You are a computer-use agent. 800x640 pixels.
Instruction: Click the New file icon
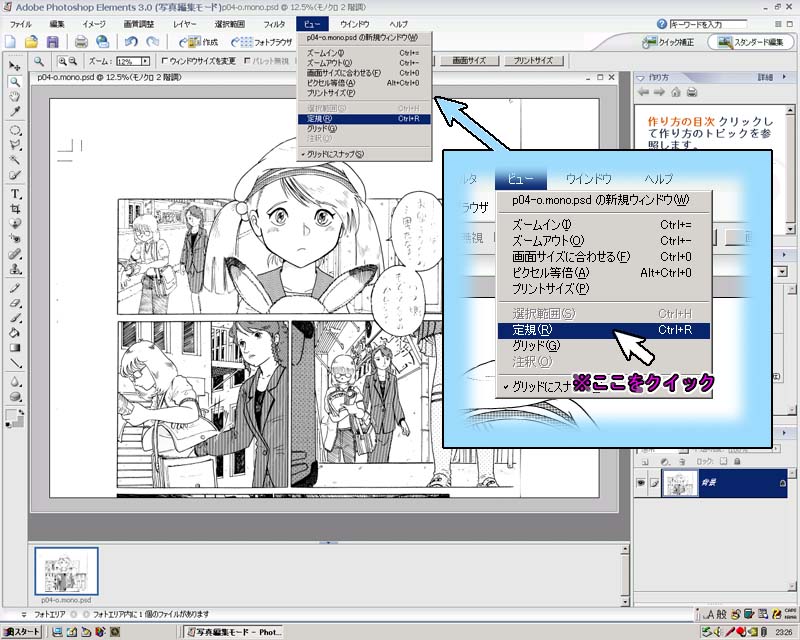[10, 42]
